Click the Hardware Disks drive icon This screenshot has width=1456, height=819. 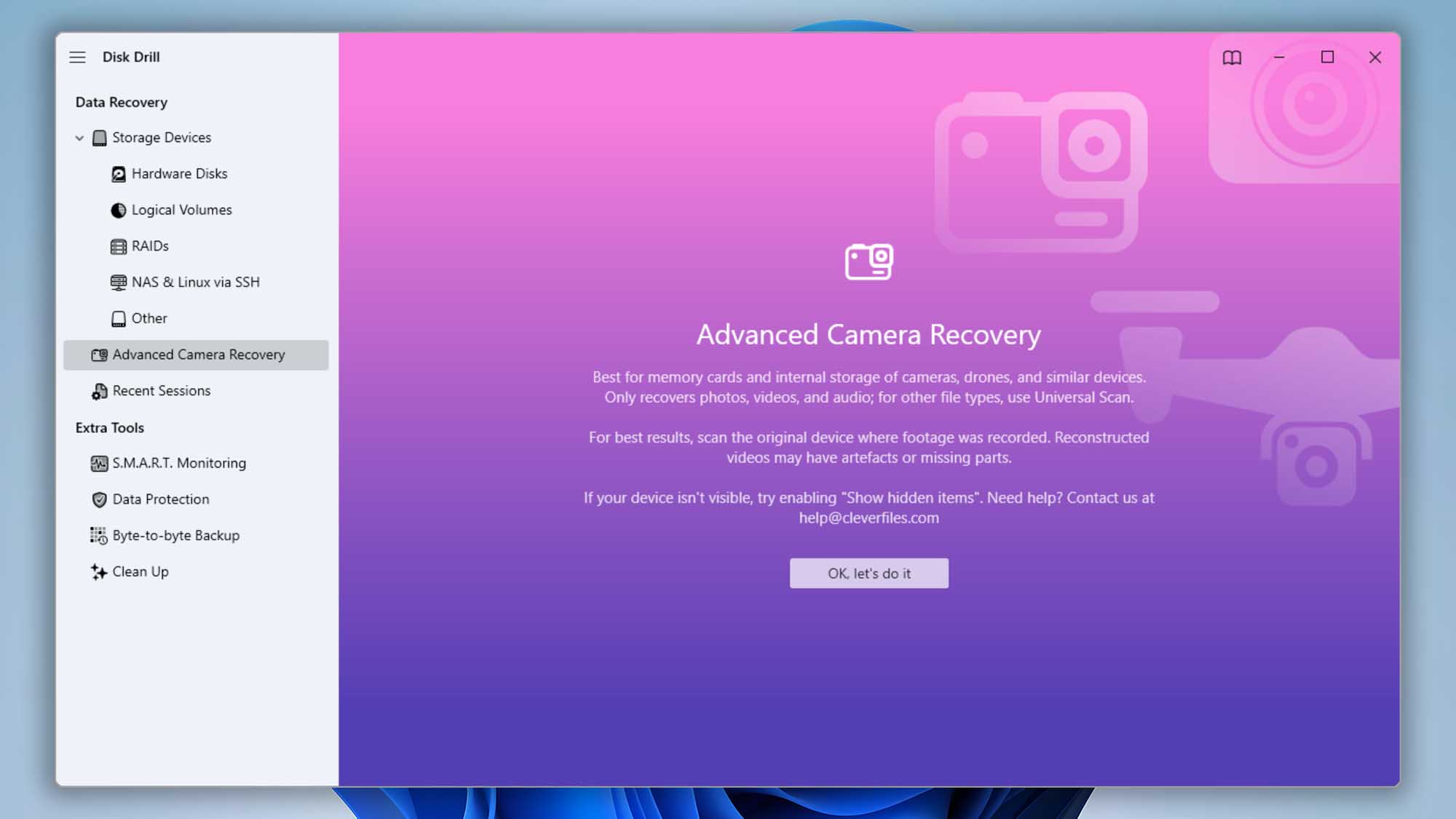coord(118,174)
